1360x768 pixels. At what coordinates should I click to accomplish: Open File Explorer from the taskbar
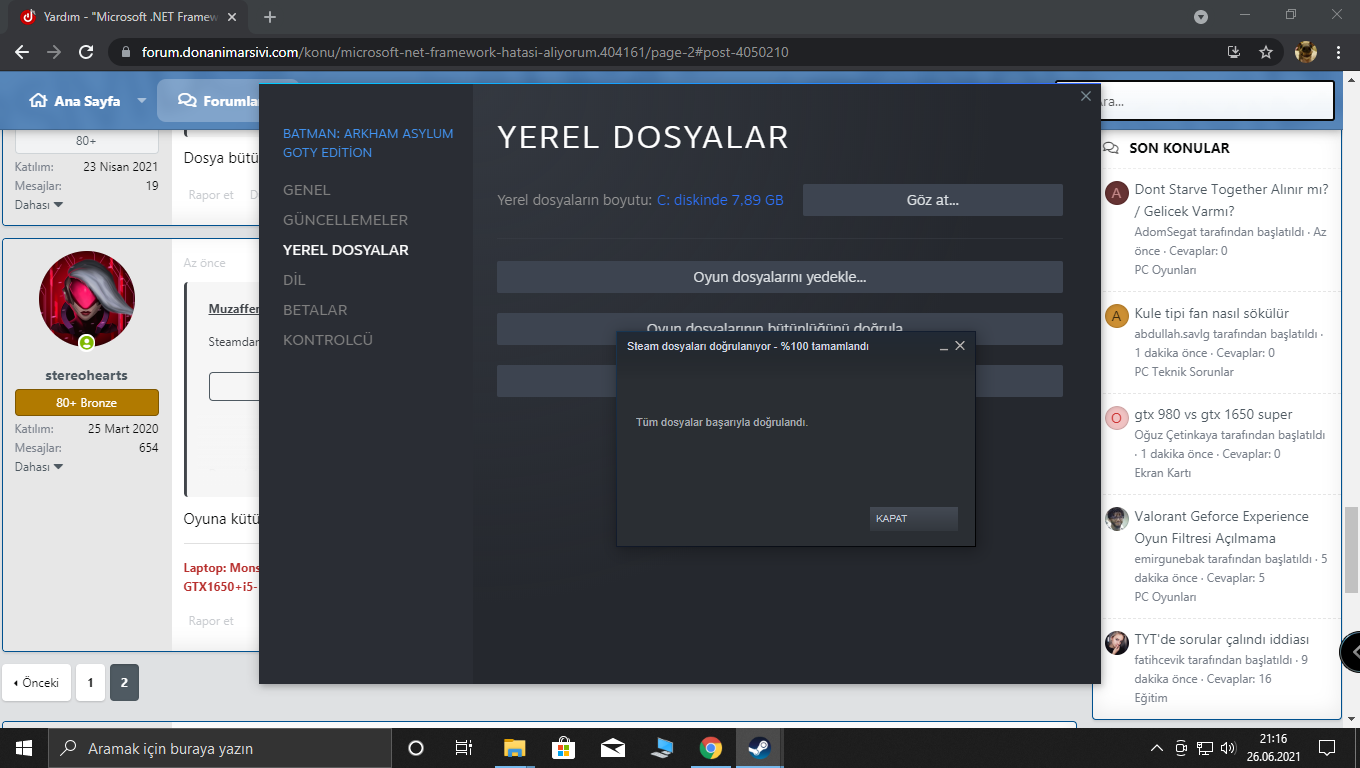pos(514,748)
